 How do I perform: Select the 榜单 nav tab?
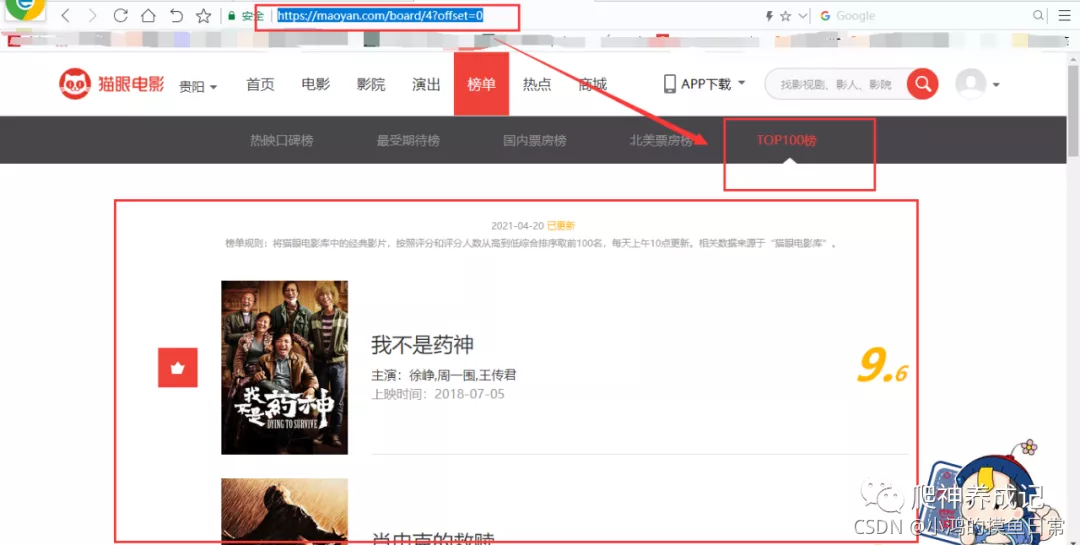click(481, 84)
